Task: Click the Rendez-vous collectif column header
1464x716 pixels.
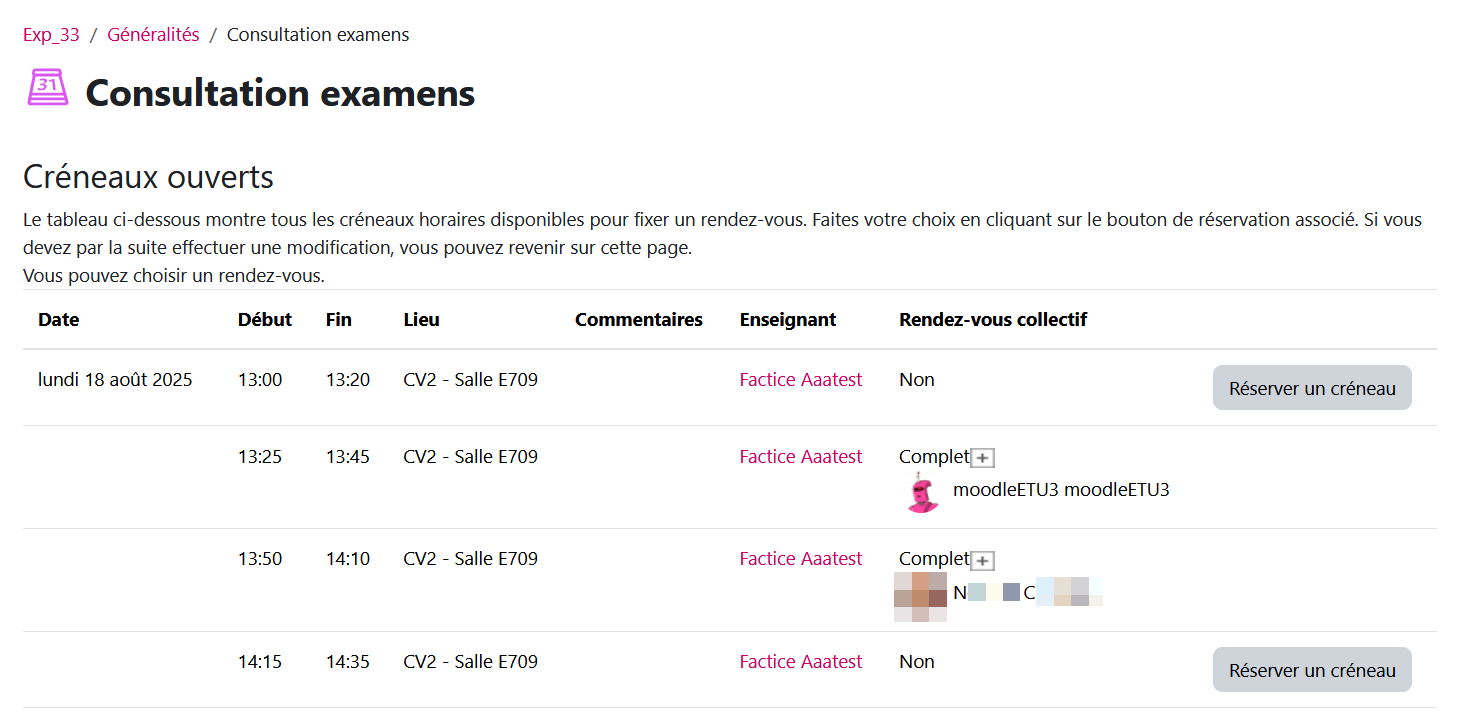Action: (992, 320)
